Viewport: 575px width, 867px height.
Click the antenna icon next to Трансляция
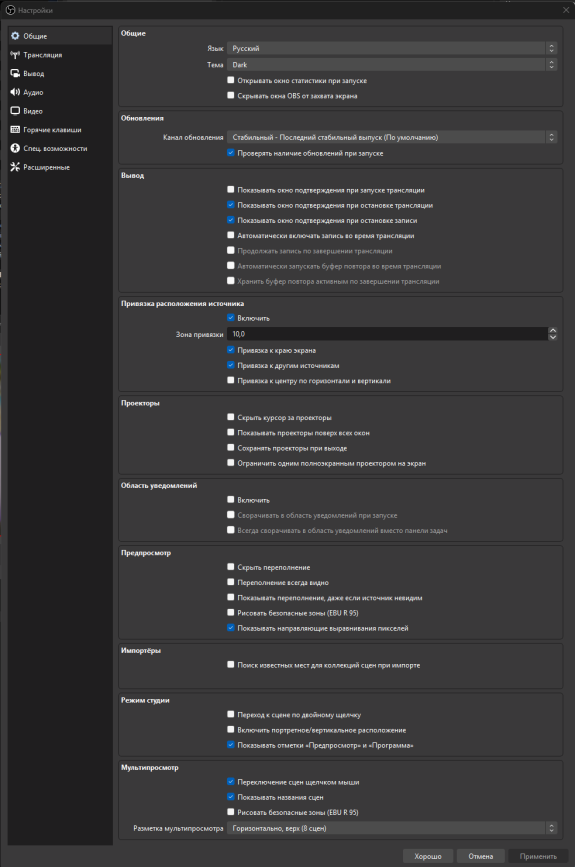(15, 55)
